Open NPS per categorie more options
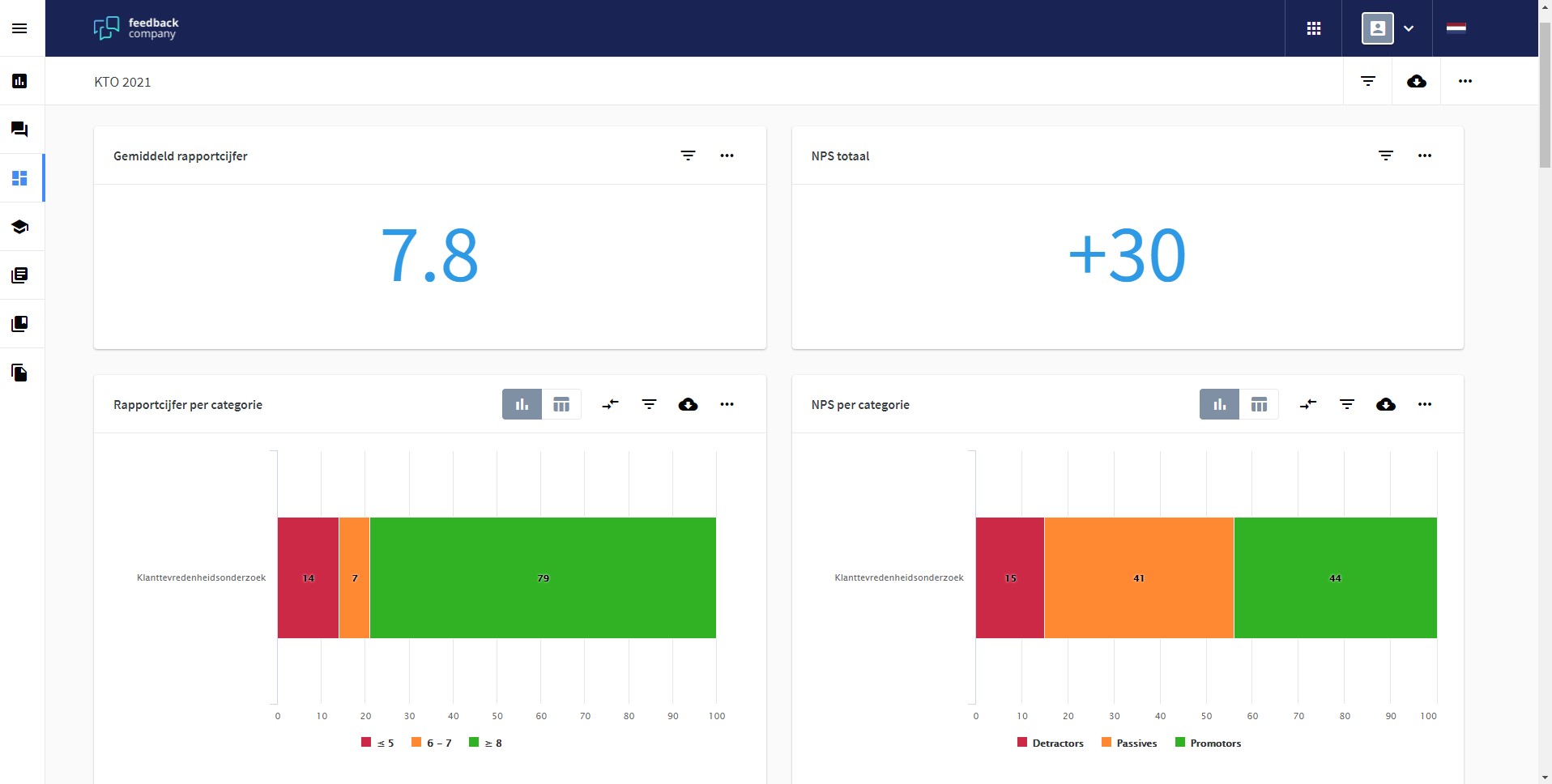1552x784 pixels. [x=1425, y=404]
